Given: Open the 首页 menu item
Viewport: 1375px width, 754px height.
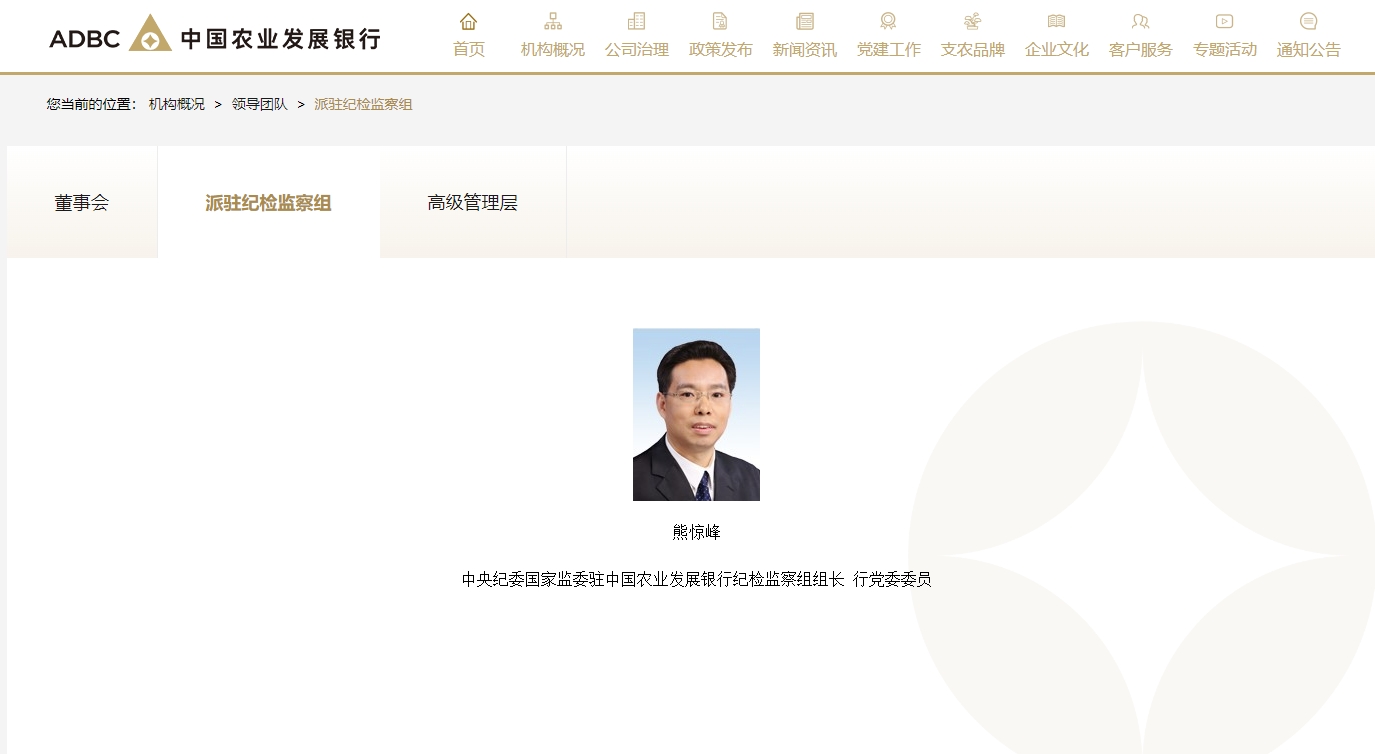Looking at the screenshot, I should (469, 49).
